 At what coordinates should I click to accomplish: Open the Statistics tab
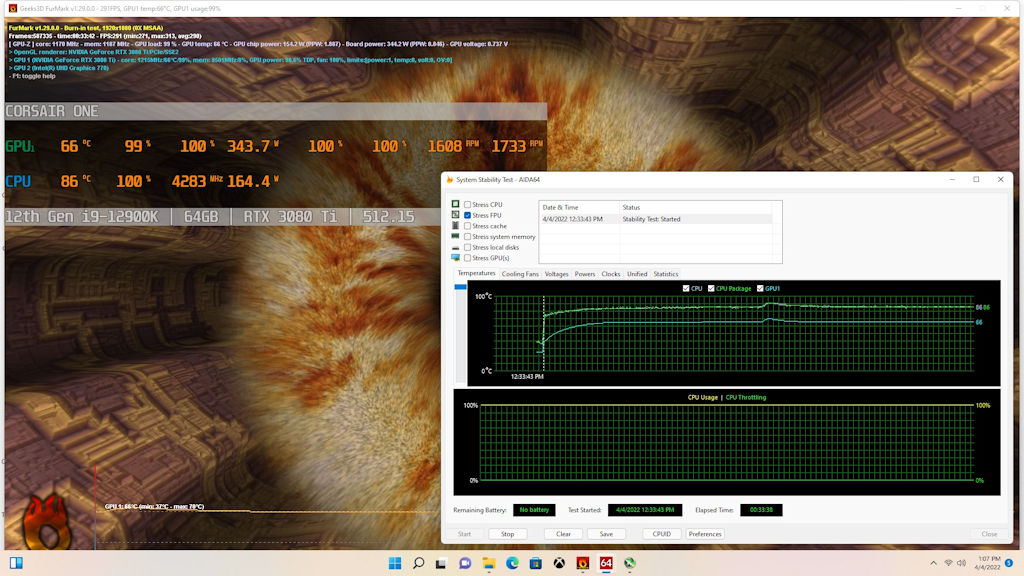tap(665, 274)
